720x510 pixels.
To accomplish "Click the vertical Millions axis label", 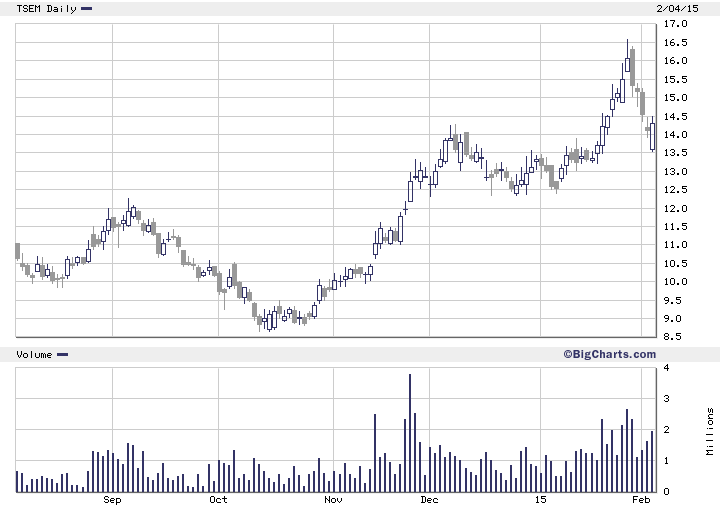I will [x=710, y=431].
